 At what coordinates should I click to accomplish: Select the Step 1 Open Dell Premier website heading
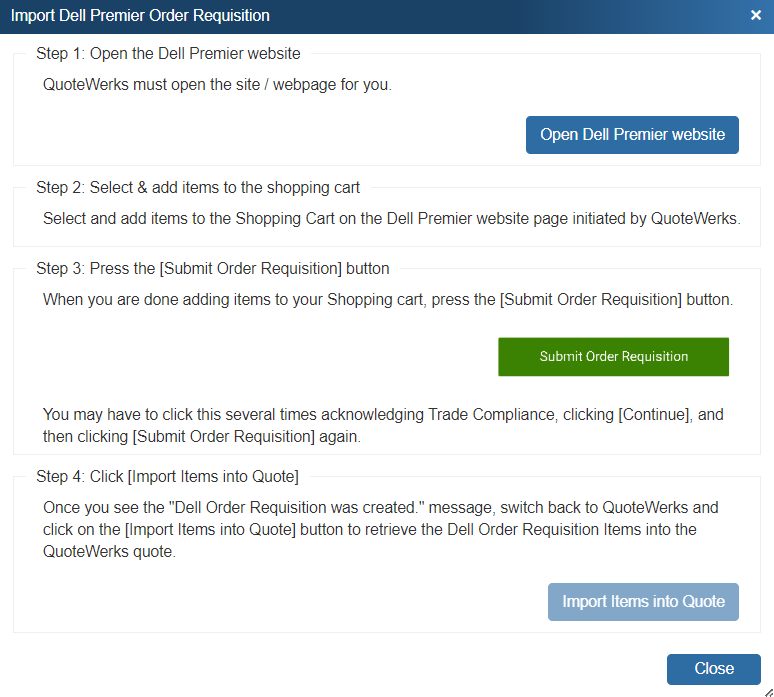point(168,54)
